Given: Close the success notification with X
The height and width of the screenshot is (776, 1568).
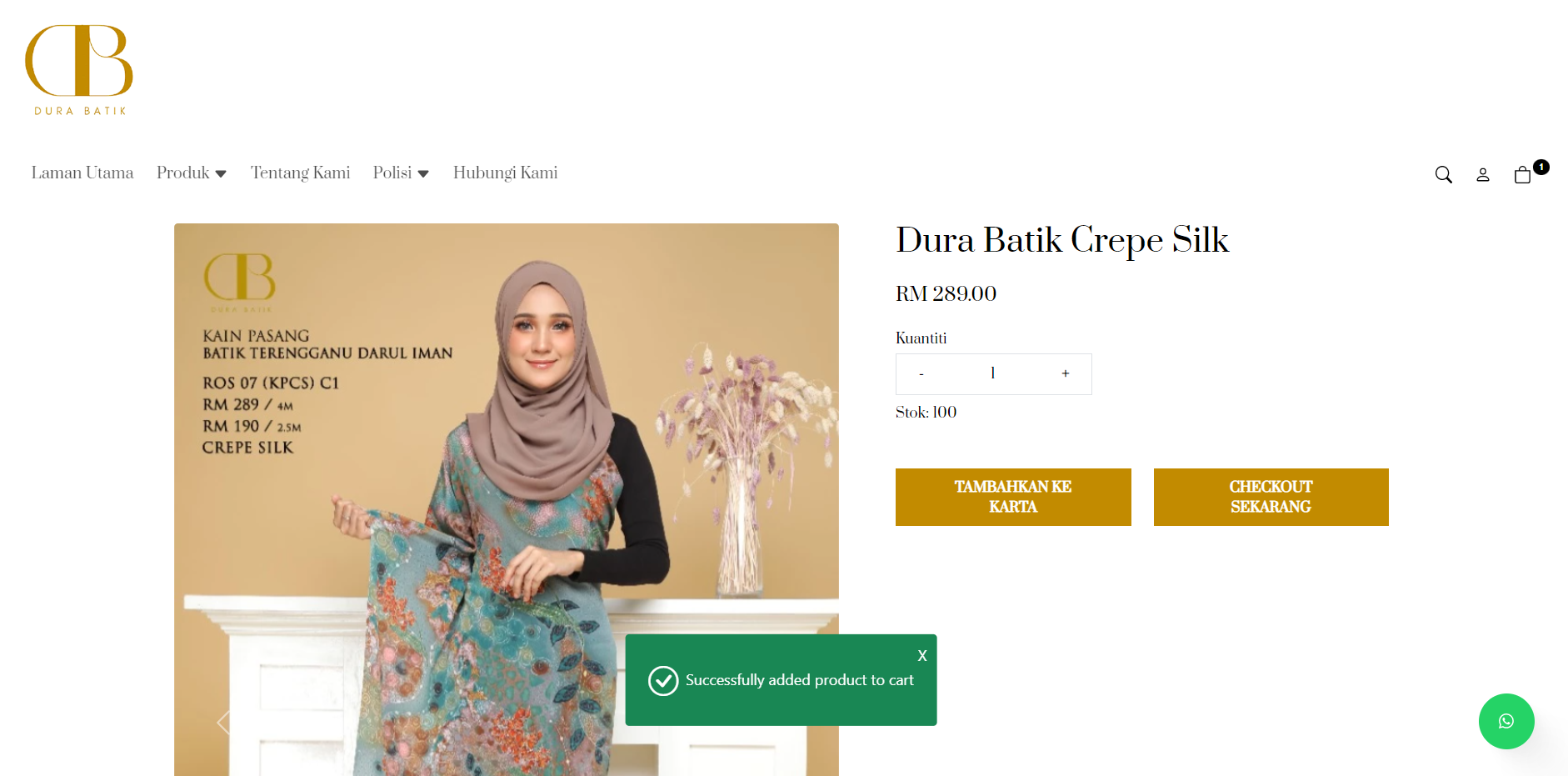Looking at the screenshot, I should pos(922,656).
